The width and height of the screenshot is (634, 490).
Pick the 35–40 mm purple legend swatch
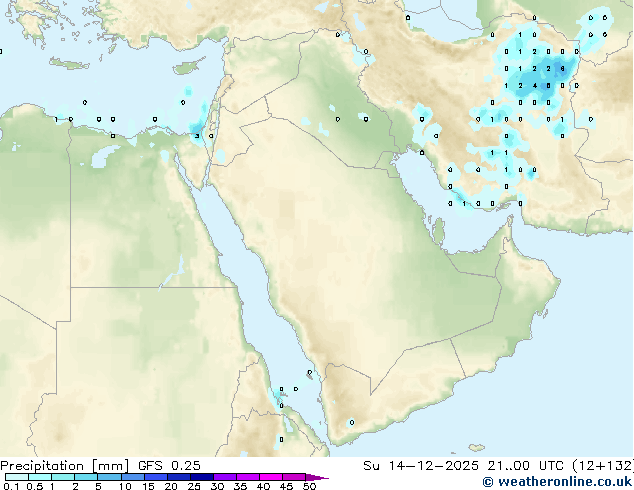[247, 477]
